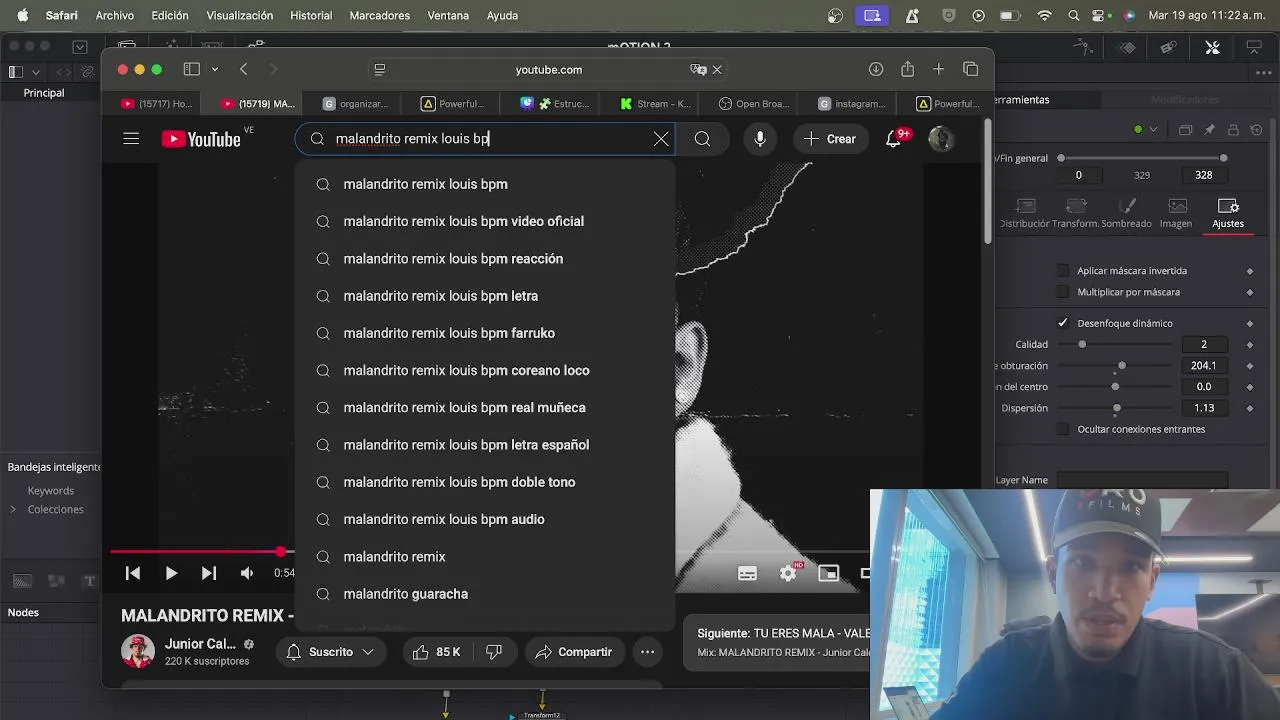Toggle the Safari sidebar

pyautogui.click(x=191, y=69)
